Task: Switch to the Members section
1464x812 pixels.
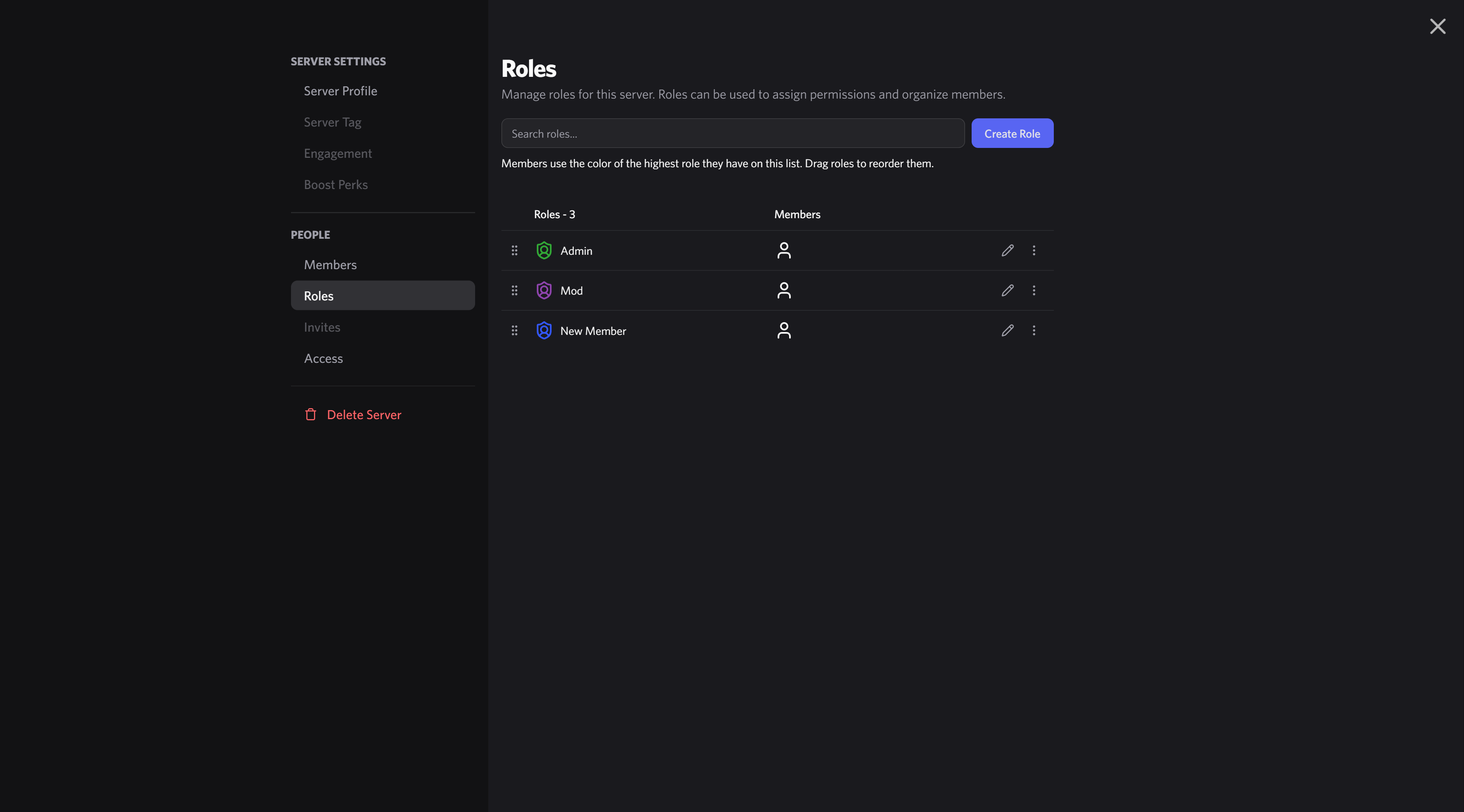Action: pyautogui.click(x=330, y=264)
